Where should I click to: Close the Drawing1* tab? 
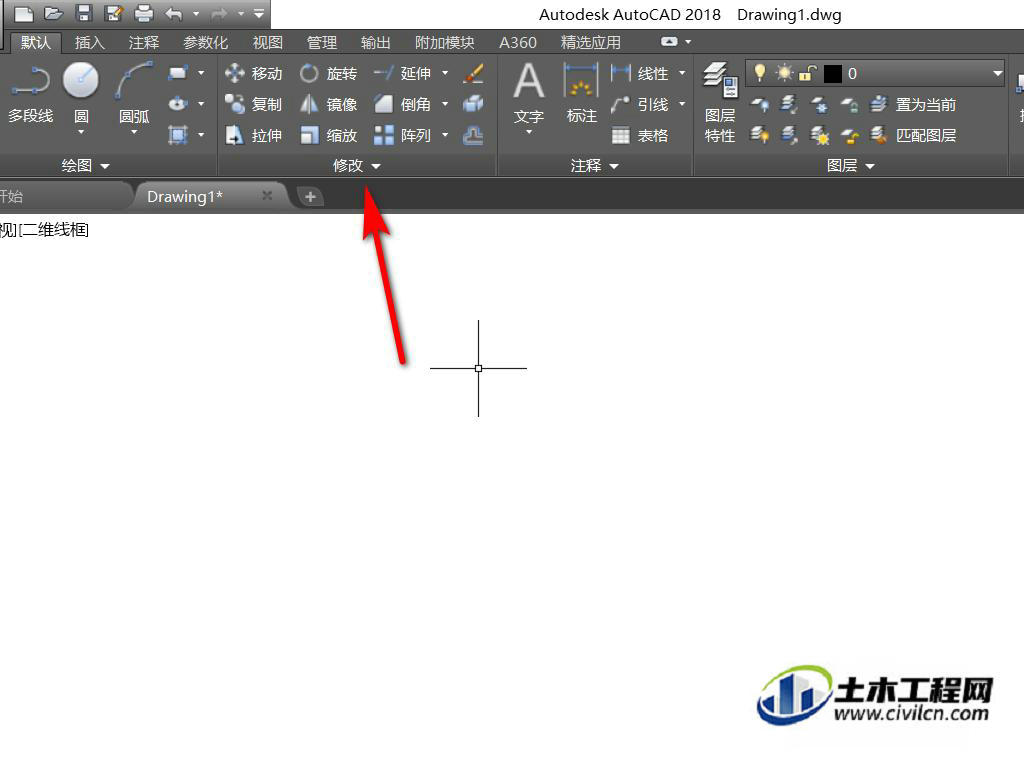click(x=266, y=195)
